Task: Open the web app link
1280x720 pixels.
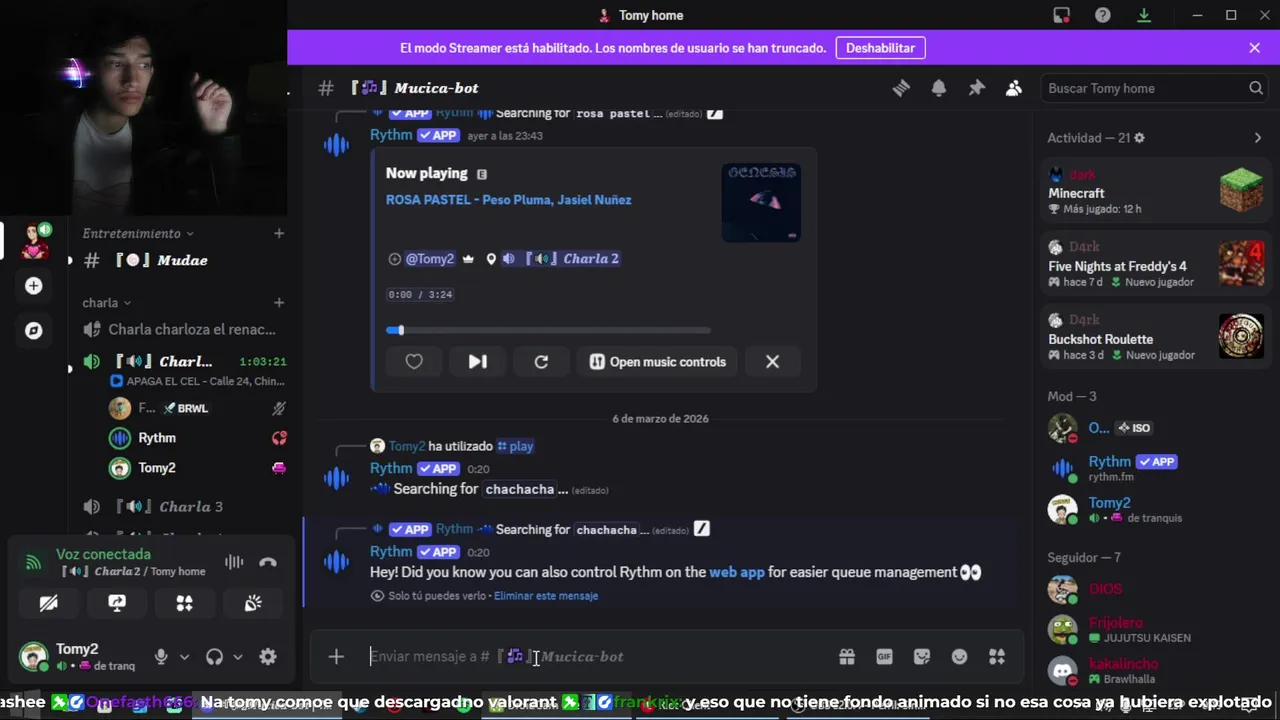Action: (x=737, y=572)
